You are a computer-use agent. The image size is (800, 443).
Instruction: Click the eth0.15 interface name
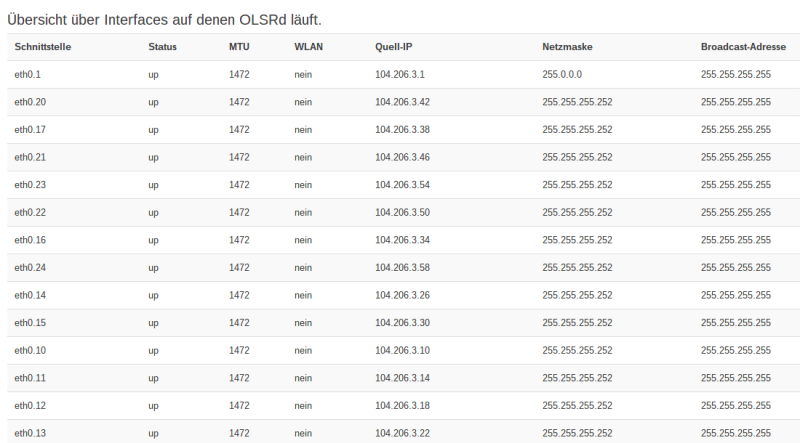(x=30, y=323)
